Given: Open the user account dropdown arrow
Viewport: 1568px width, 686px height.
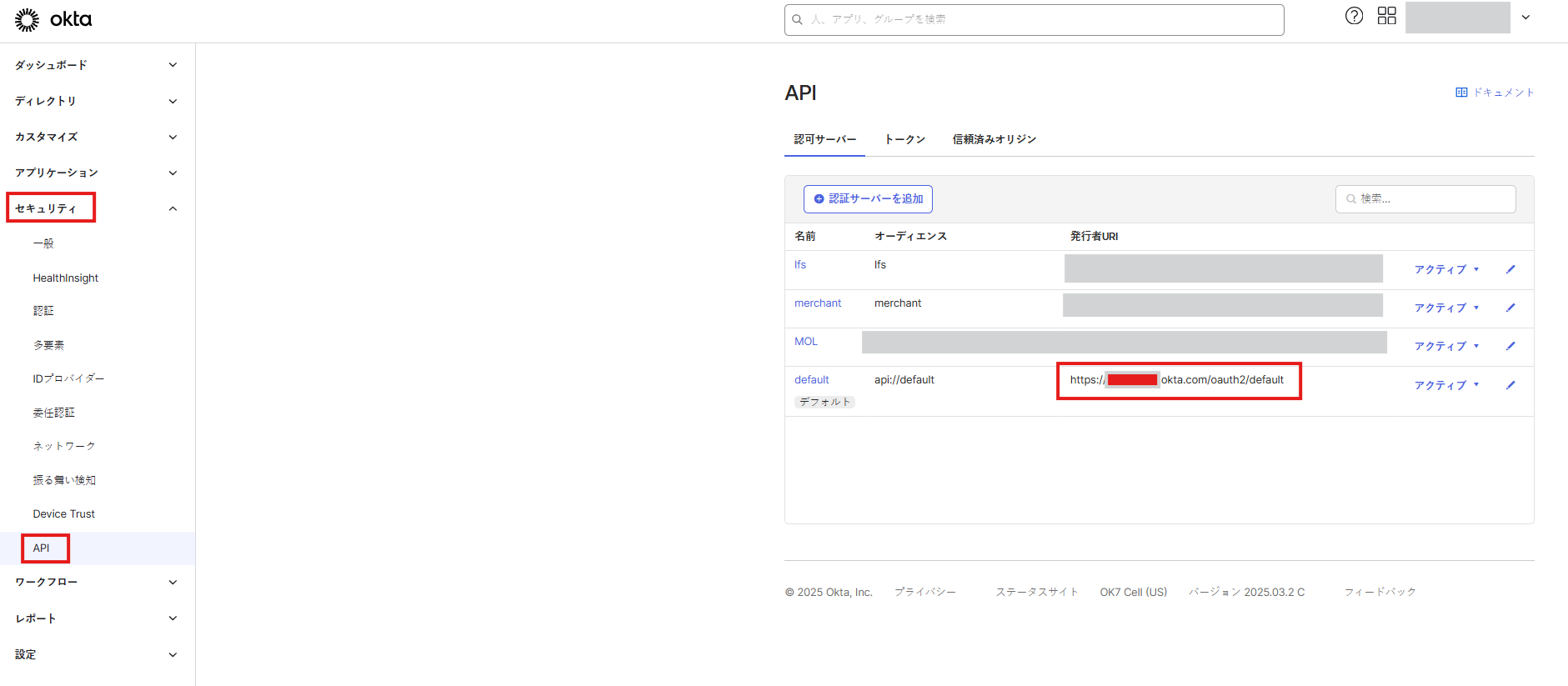Looking at the screenshot, I should 1525,18.
